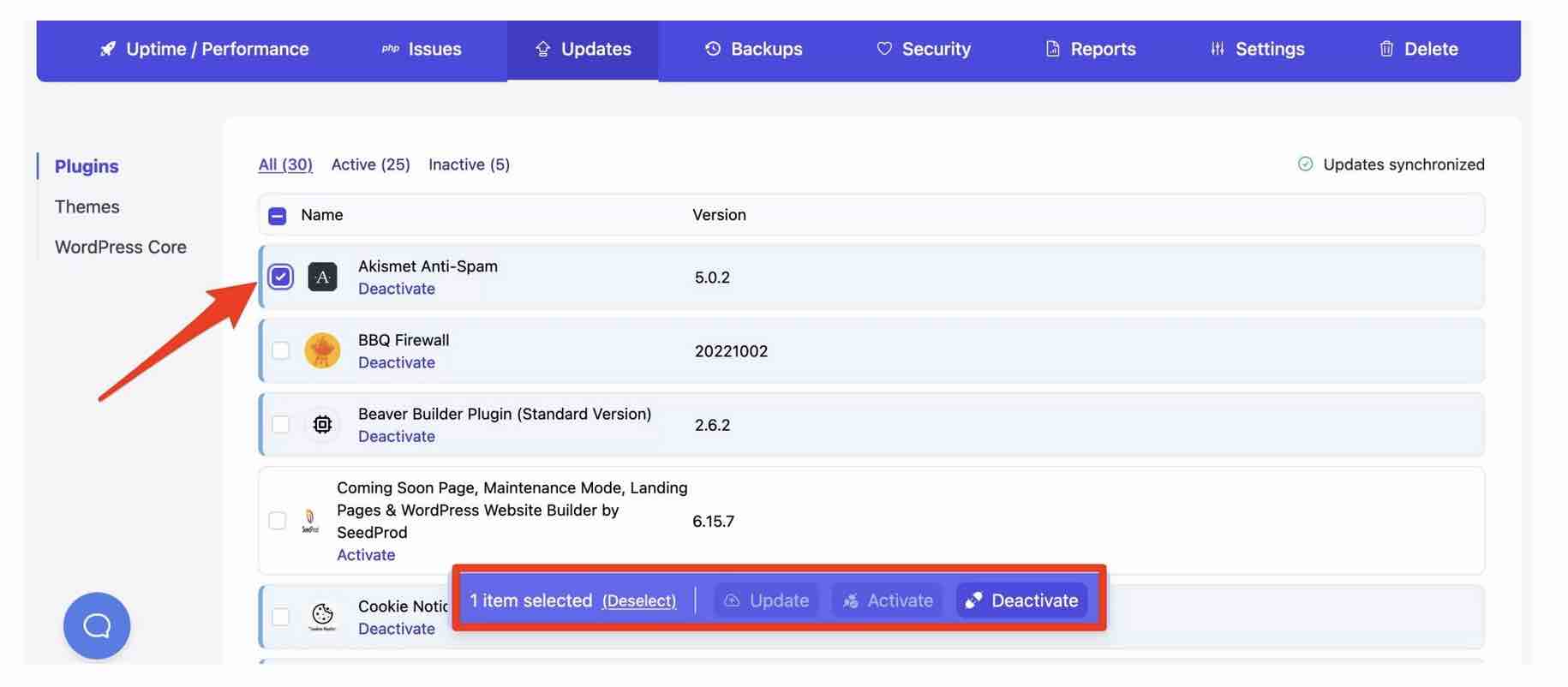Viewport: 1568px width, 687px height.
Task: Click the Cookie Notice plugin icon
Action: 322,615
